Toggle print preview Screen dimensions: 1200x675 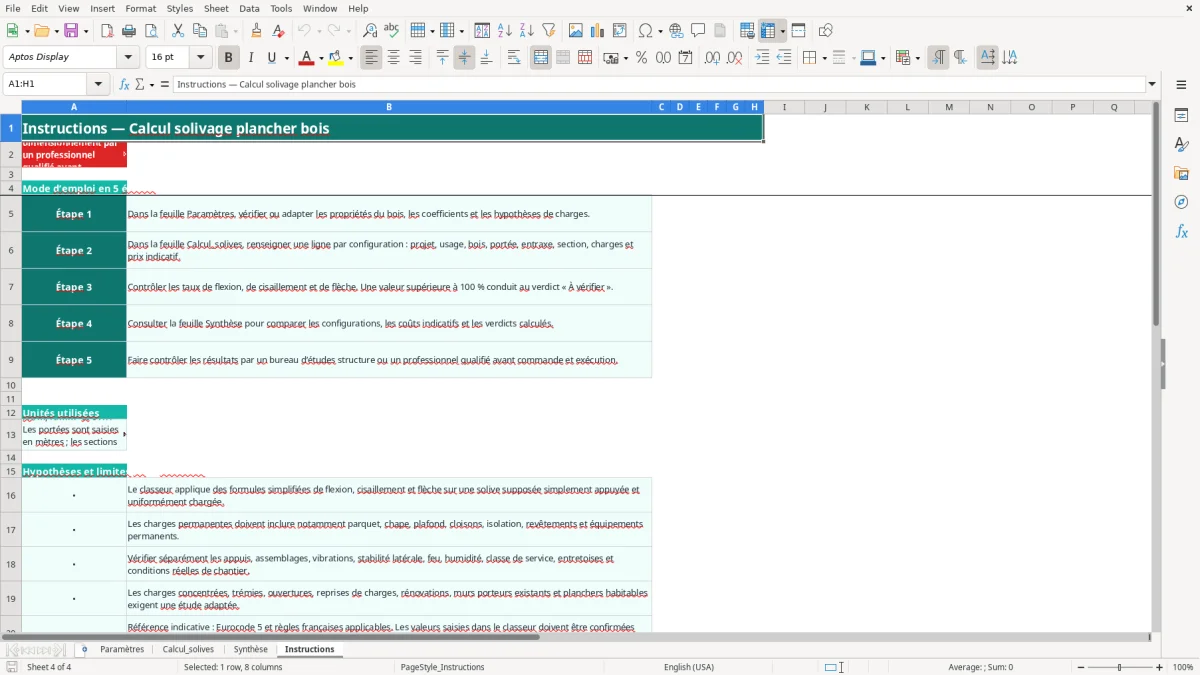[x=151, y=31]
